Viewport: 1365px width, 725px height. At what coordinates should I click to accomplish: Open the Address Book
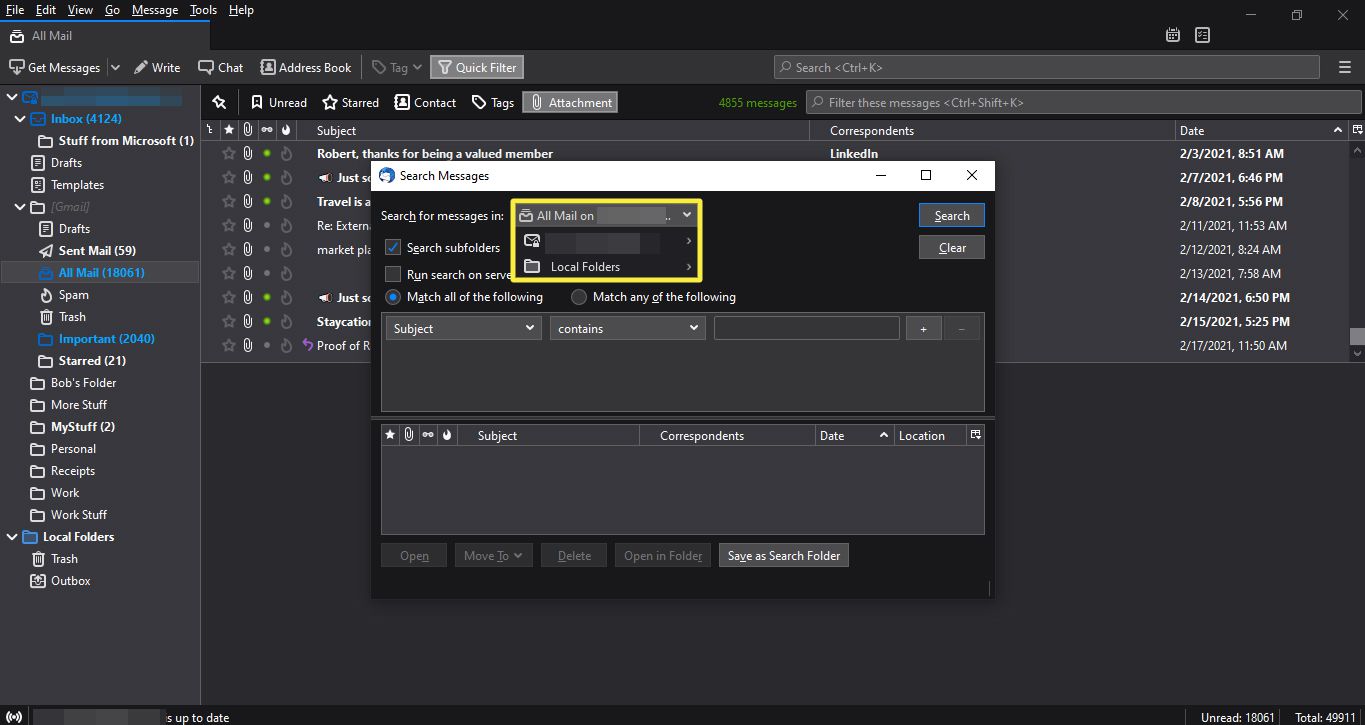click(x=306, y=67)
